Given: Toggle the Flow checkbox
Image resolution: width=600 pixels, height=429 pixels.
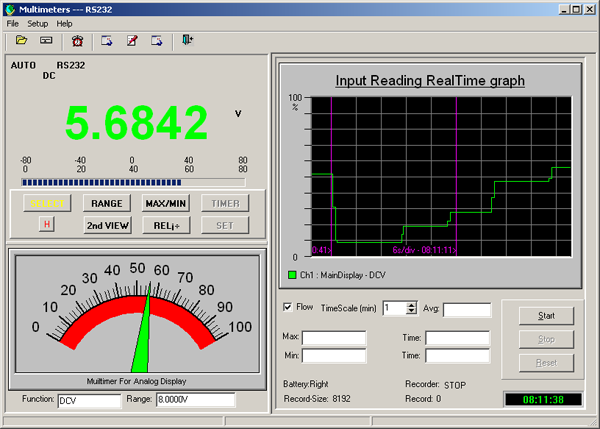Looking at the screenshot, I should (x=287, y=307).
